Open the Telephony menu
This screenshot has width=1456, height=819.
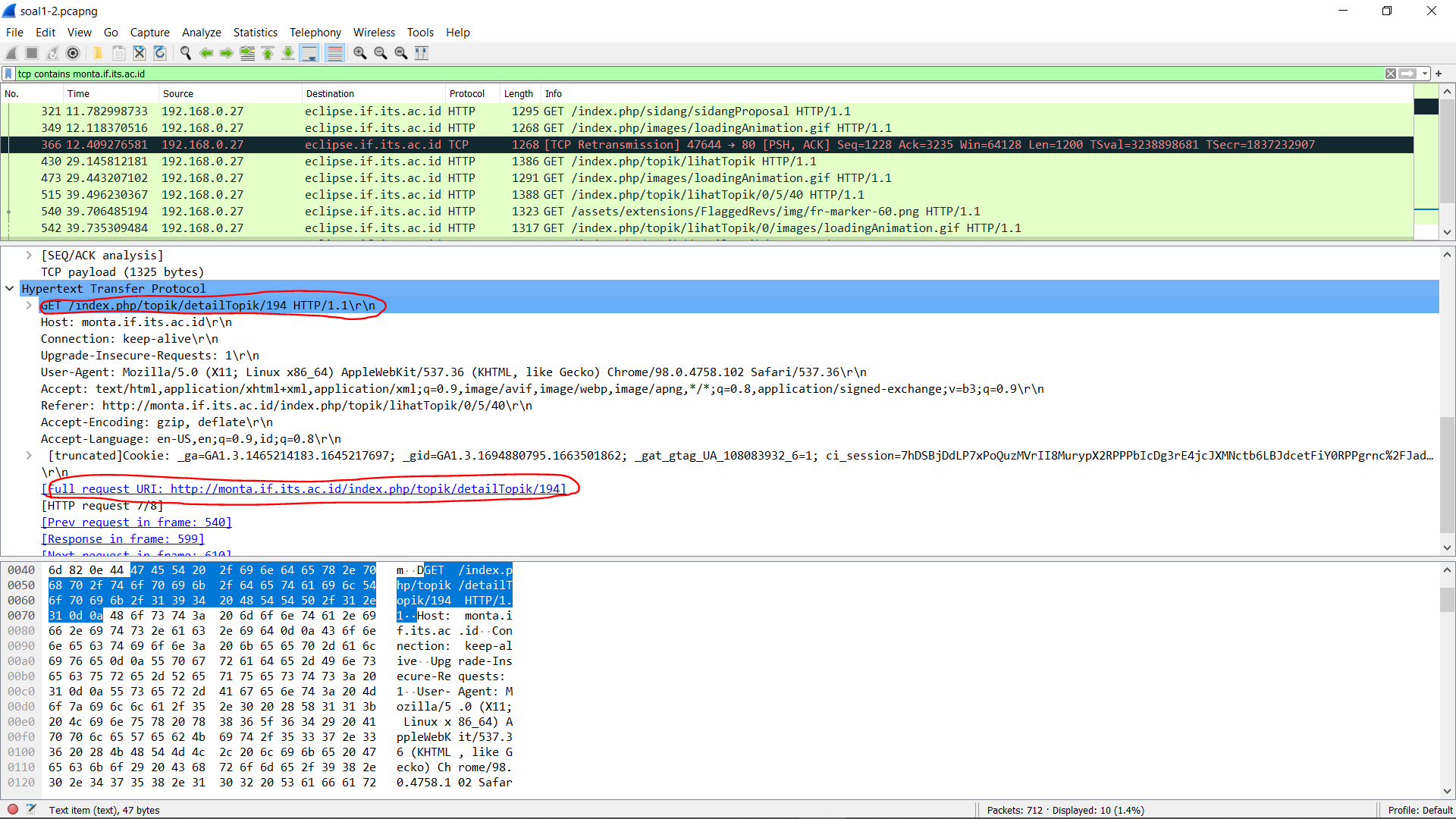pos(315,33)
